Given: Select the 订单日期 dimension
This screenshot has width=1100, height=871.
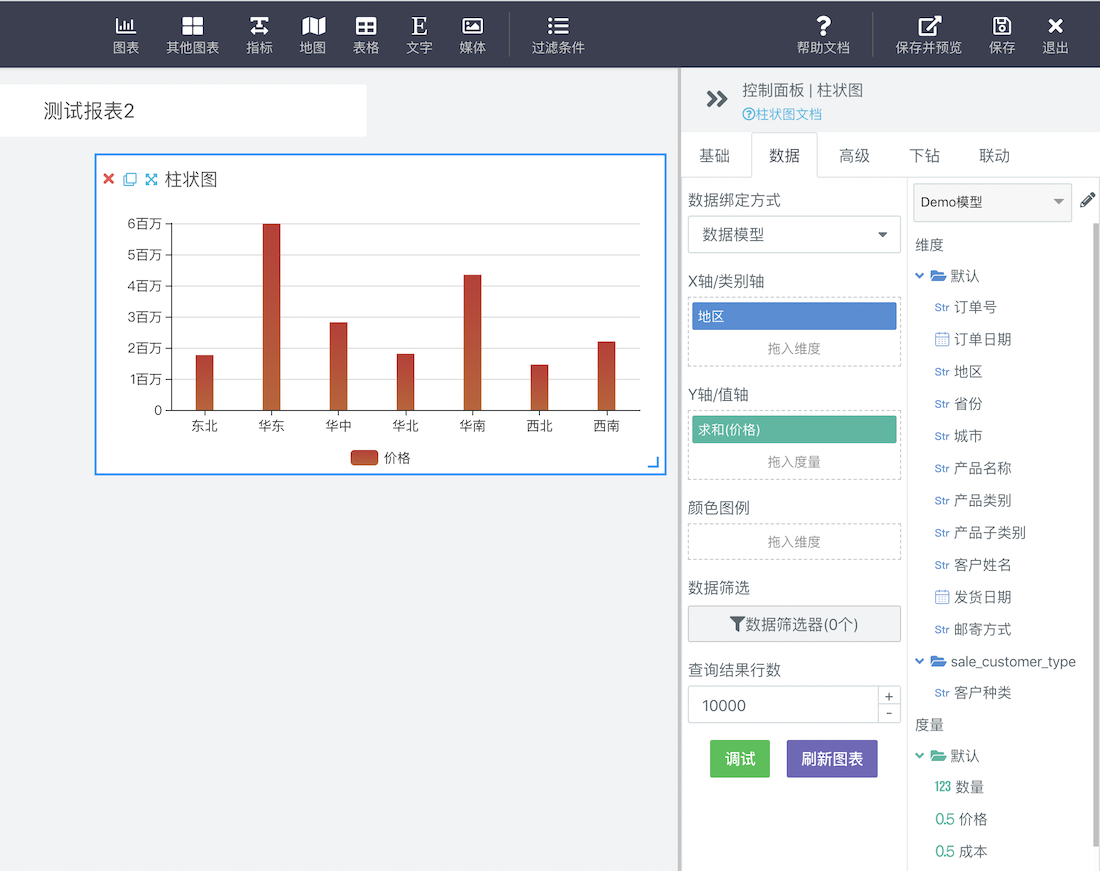Looking at the screenshot, I should (982, 339).
